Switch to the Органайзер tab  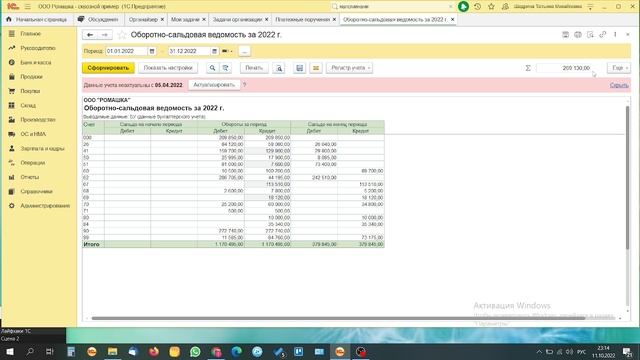(143, 19)
